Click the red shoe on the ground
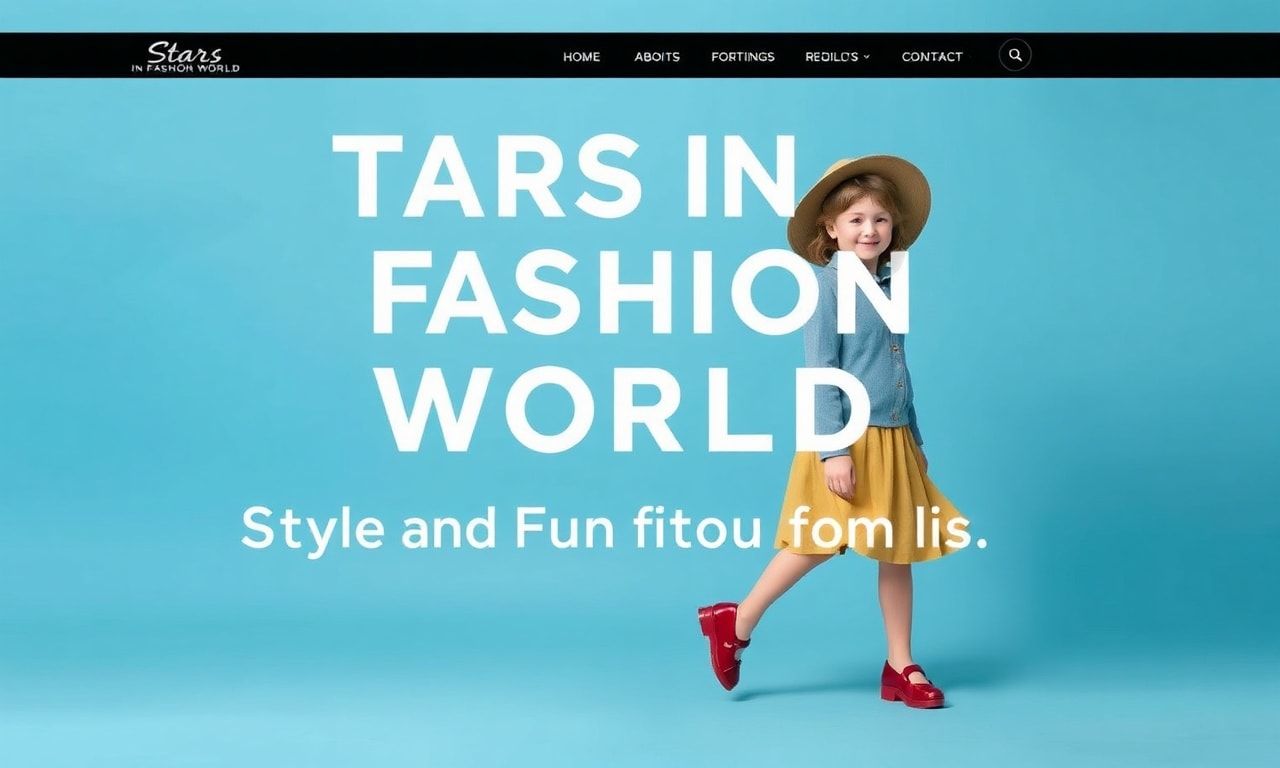This screenshot has height=768, width=1280. pos(910,686)
